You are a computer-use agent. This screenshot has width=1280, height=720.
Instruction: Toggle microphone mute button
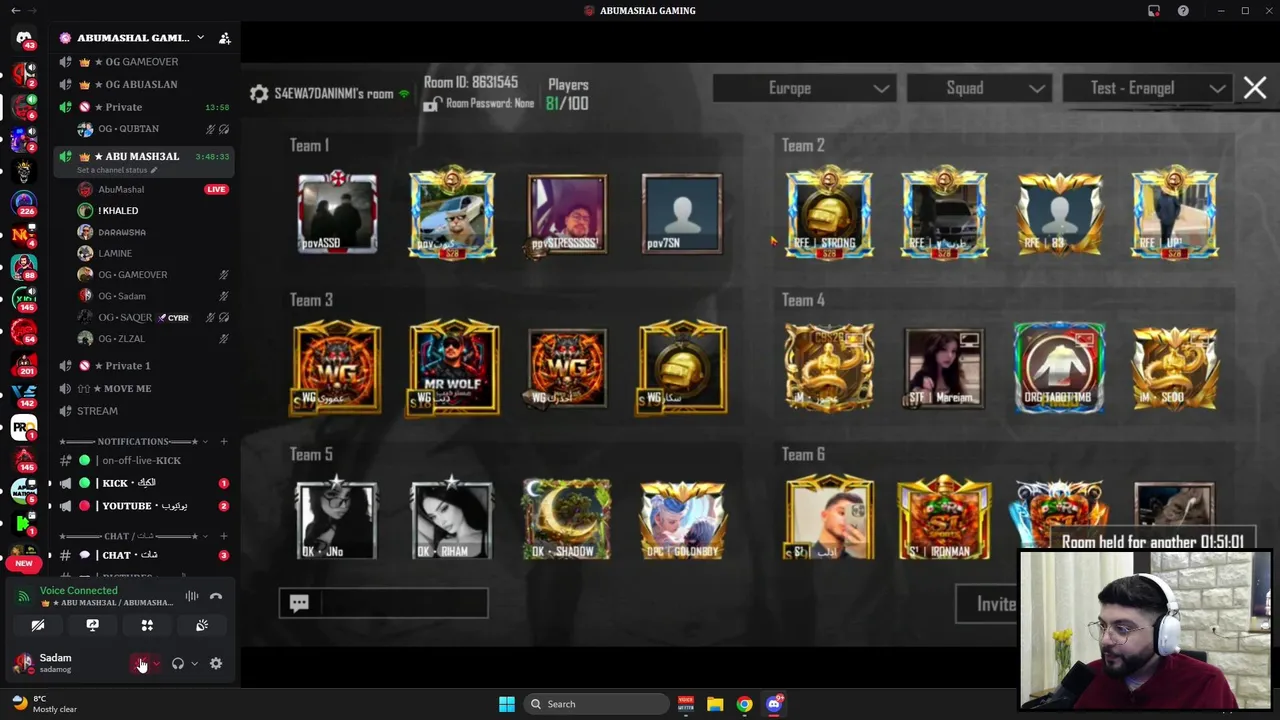coord(141,663)
